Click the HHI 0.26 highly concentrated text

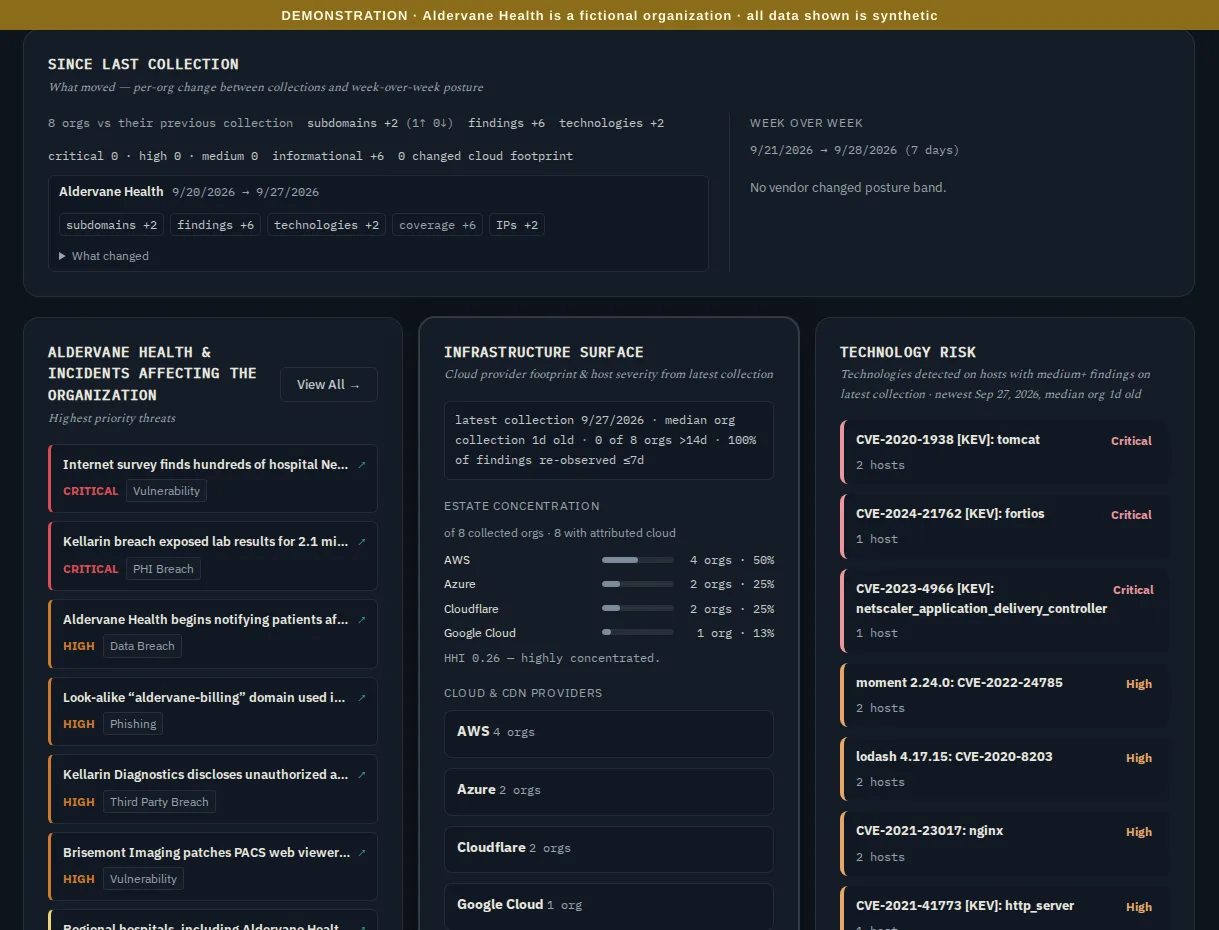[x=552, y=658]
